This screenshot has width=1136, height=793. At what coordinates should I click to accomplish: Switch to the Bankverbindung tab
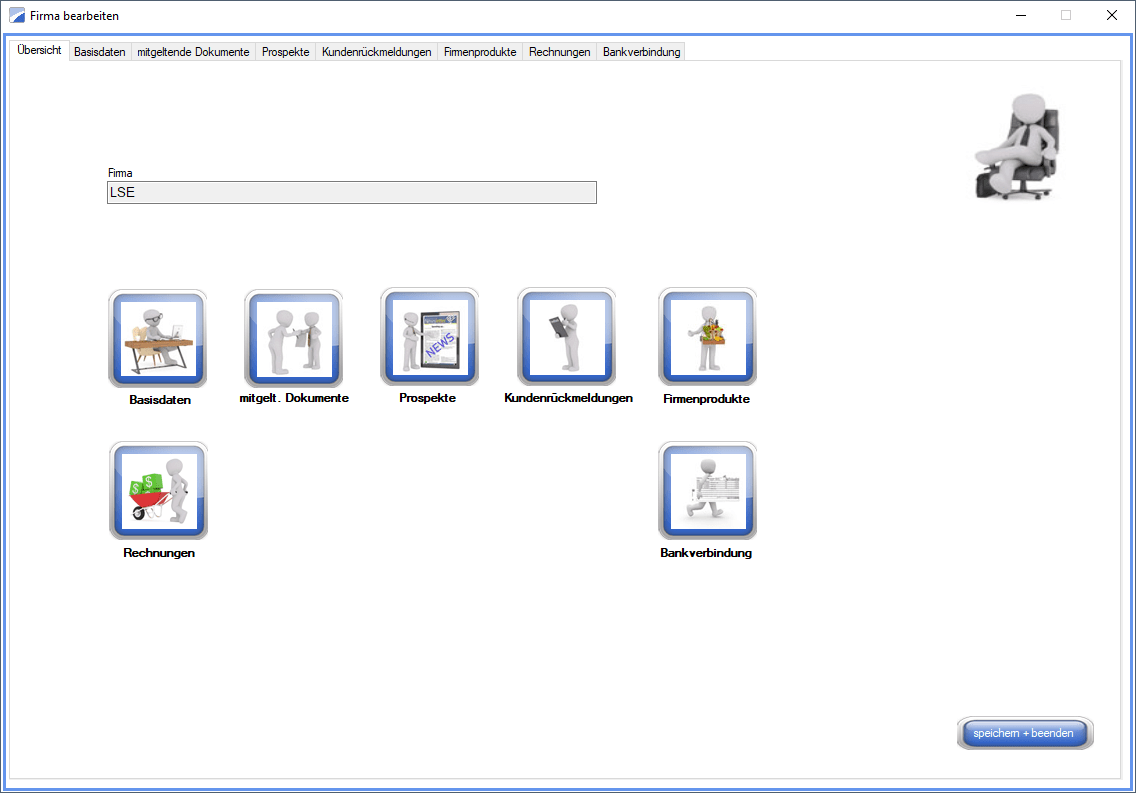coord(641,52)
